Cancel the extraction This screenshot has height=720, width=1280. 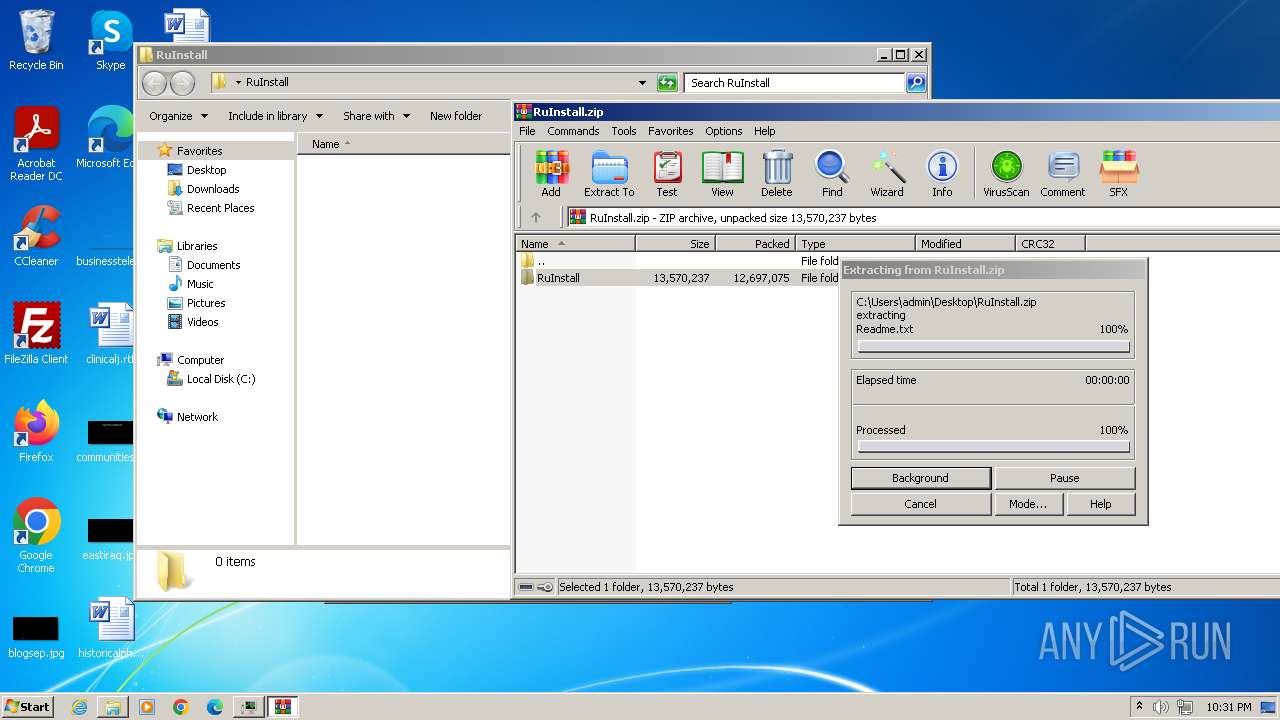point(920,504)
